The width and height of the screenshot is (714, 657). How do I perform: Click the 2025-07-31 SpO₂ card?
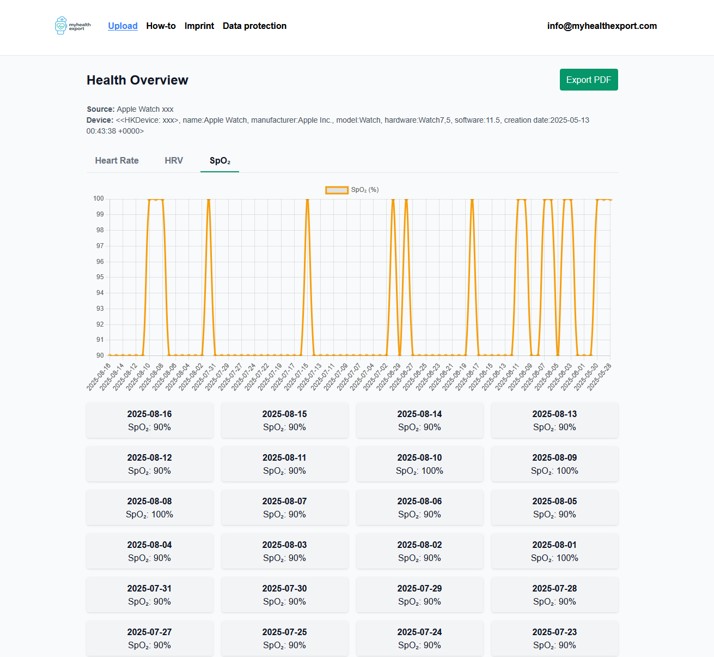[x=149, y=595]
